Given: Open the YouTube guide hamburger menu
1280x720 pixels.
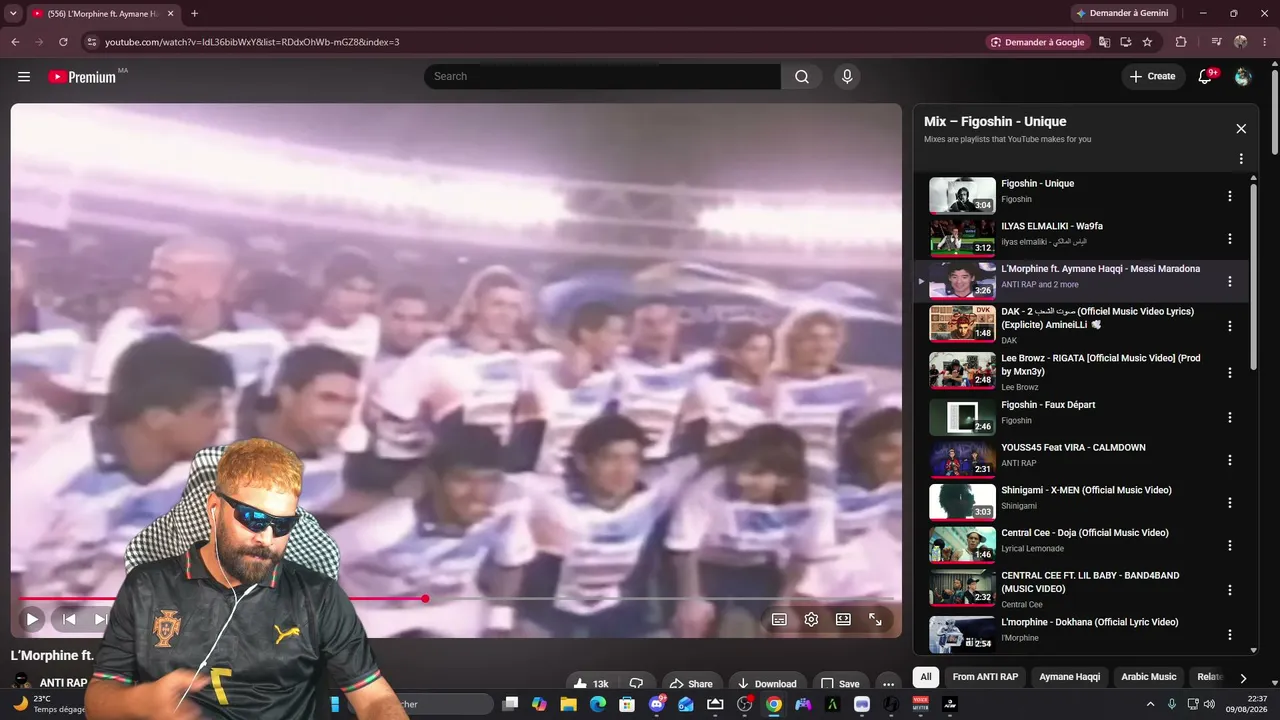Looking at the screenshot, I should [24, 77].
